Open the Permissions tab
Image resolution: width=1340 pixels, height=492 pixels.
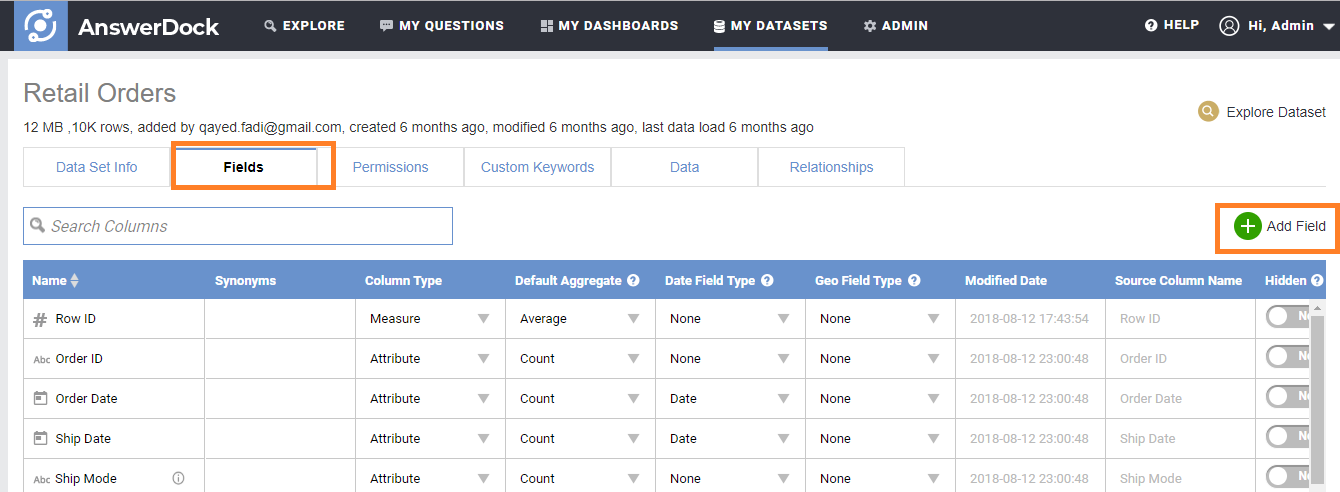pos(391,167)
